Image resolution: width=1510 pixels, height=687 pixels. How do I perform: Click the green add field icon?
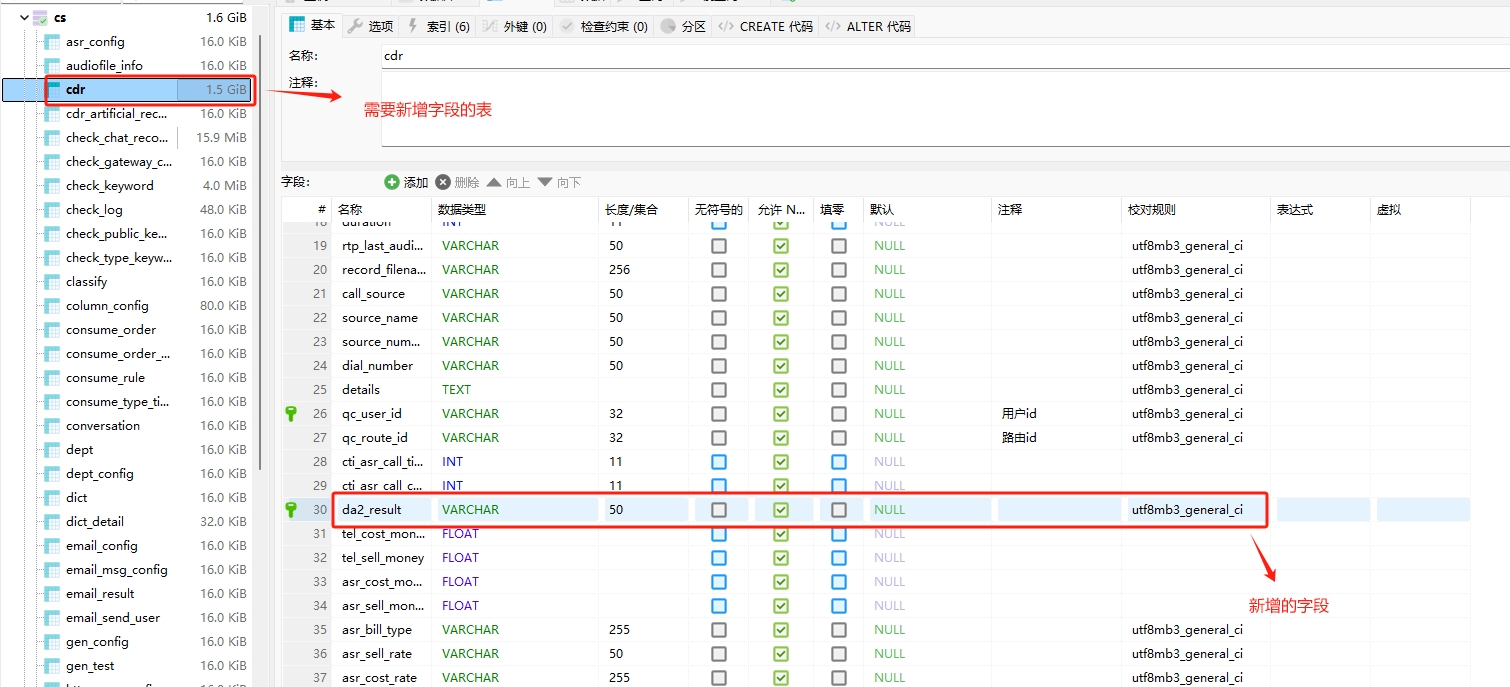click(392, 182)
